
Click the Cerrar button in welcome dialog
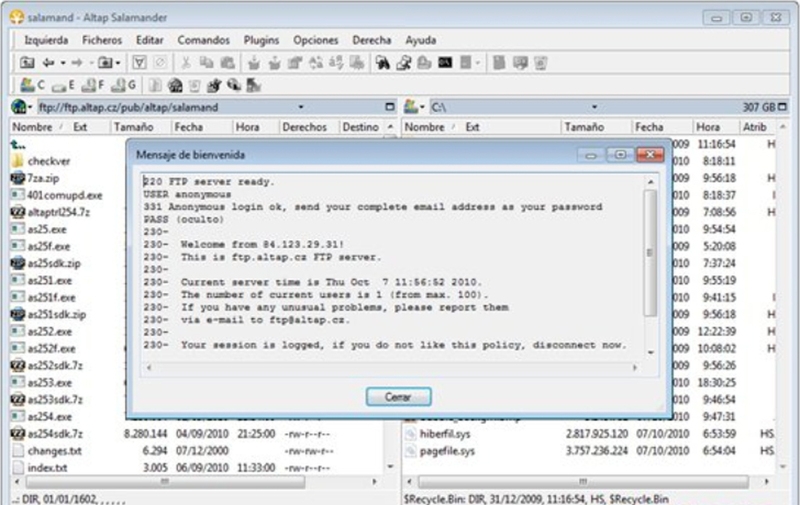(398, 397)
